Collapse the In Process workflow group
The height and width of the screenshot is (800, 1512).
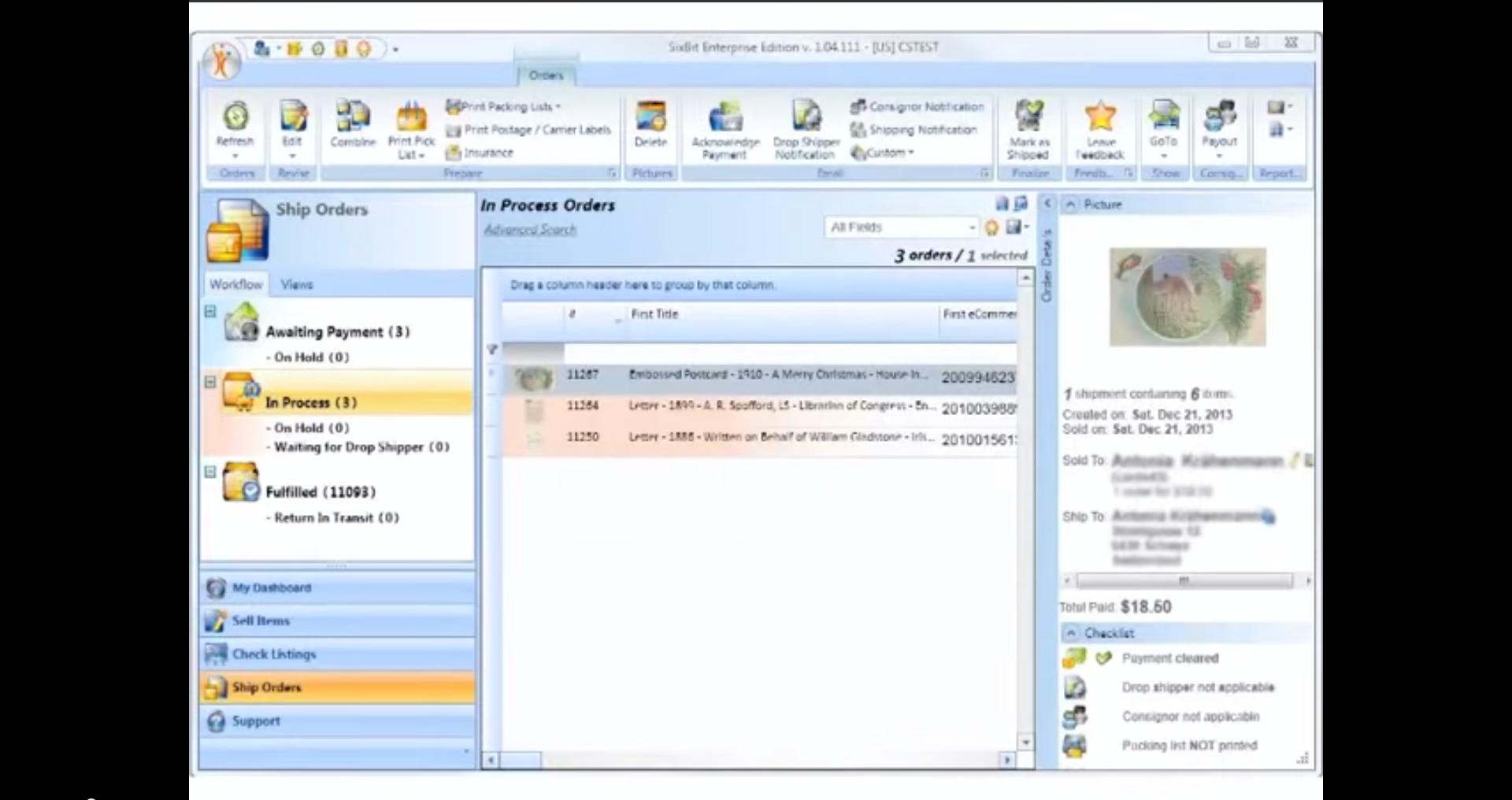[x=209, y=383]
